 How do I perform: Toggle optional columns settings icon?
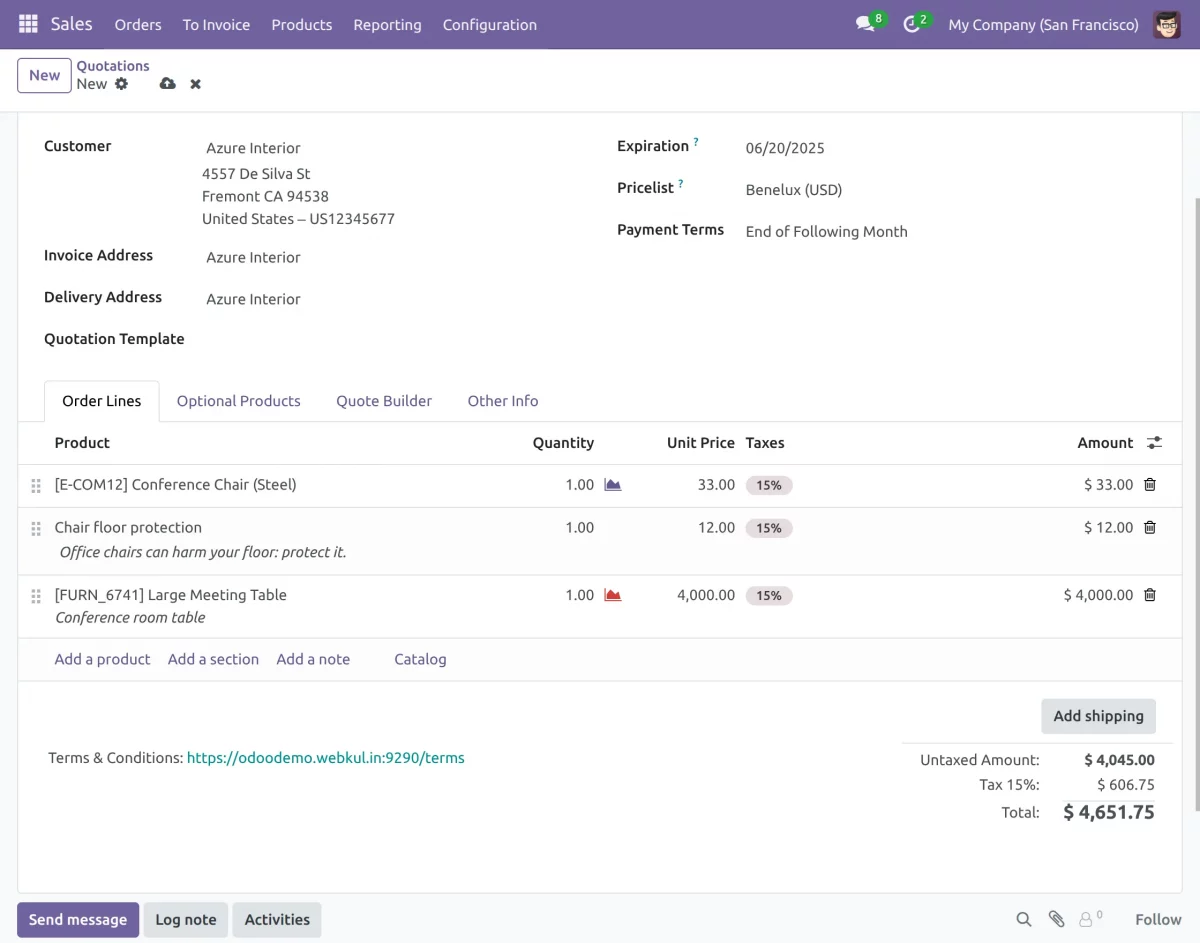click(x=1154, y=443)
